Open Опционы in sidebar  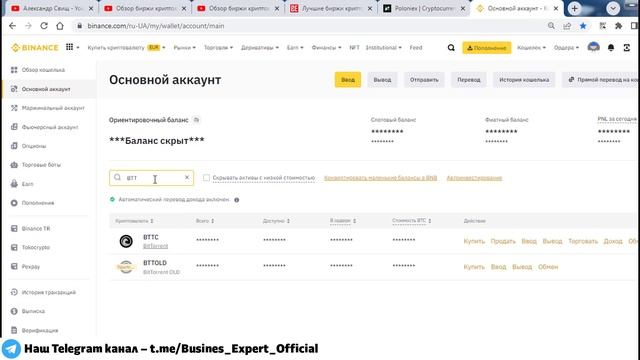[x=29, y=146]
